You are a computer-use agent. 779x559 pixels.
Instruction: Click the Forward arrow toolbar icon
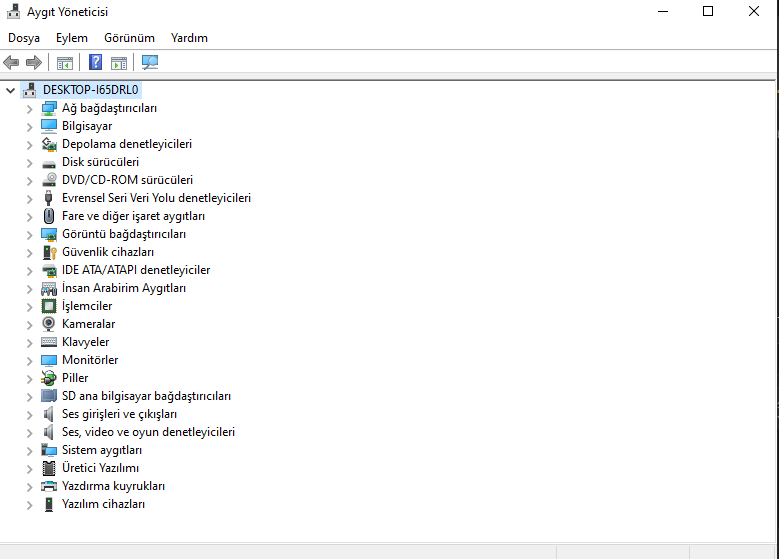tap(34, 63)
